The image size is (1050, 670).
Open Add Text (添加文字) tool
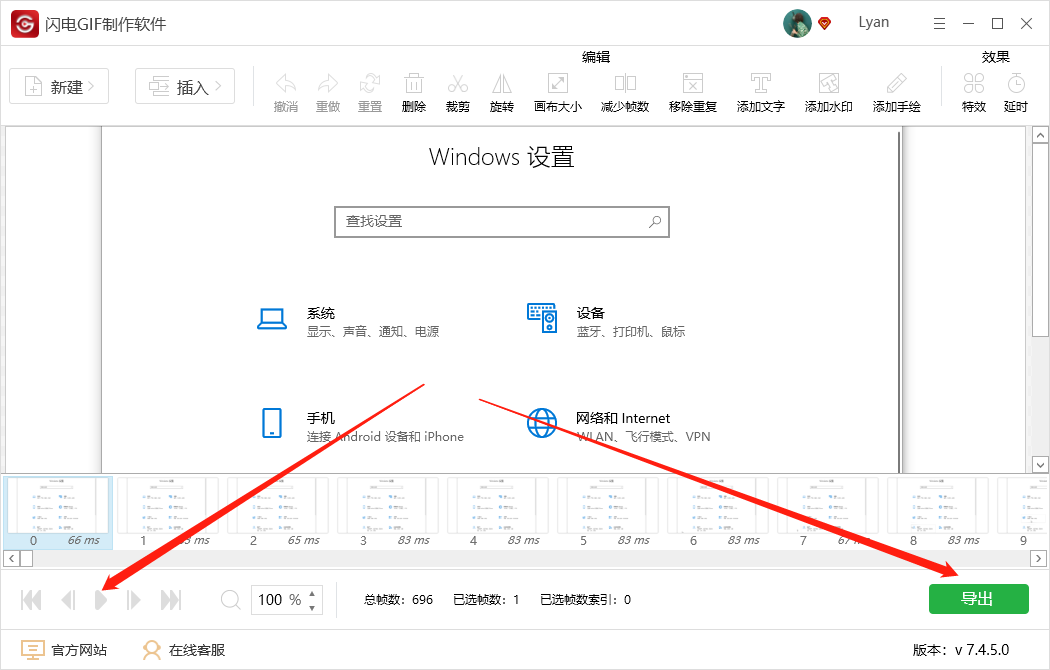[x=761, y=92]
